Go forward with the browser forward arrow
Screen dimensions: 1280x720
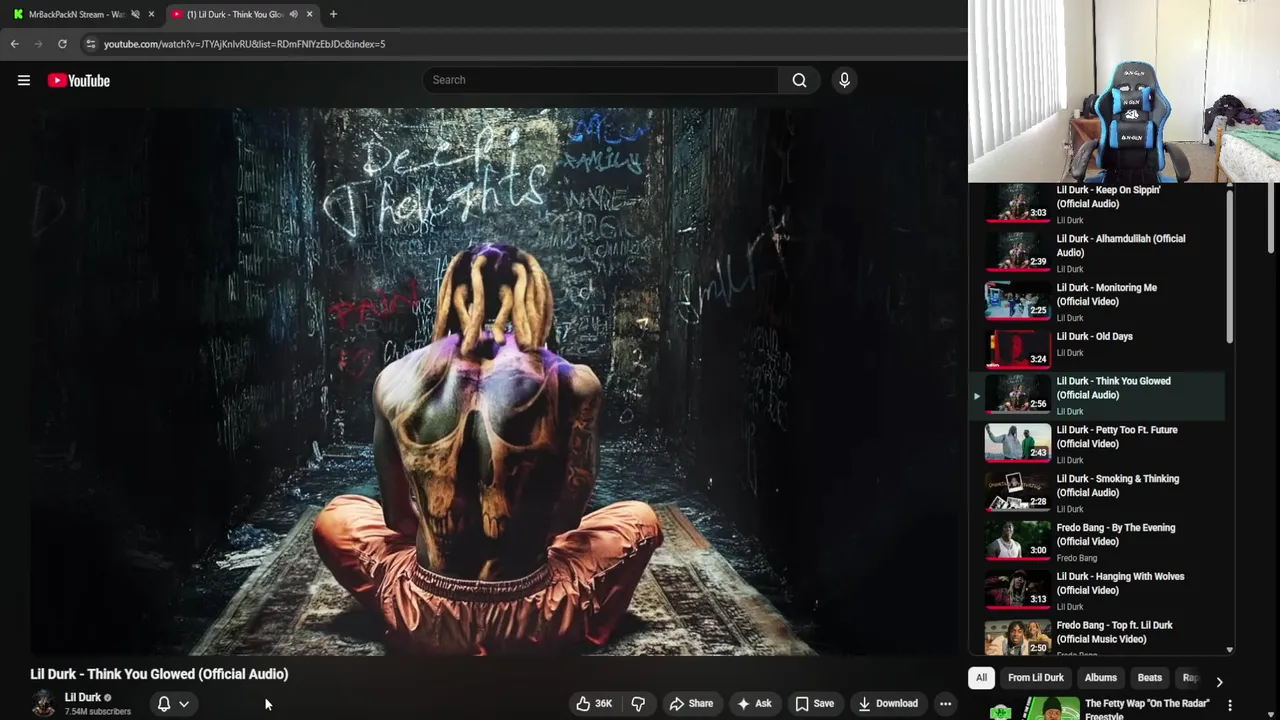tap(38, 44)
